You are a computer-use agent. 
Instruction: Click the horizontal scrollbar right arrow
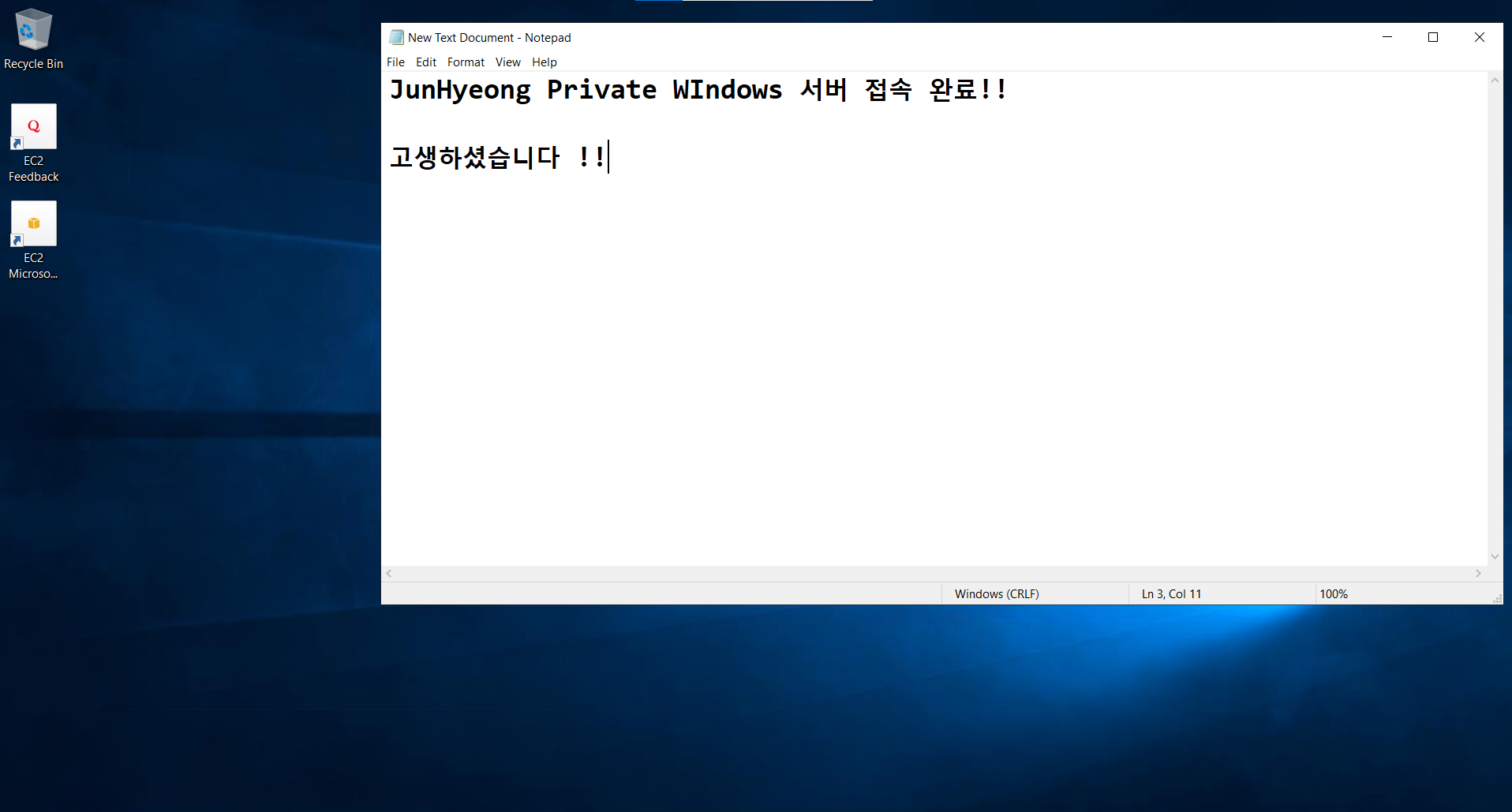[x=1479, y=574]
